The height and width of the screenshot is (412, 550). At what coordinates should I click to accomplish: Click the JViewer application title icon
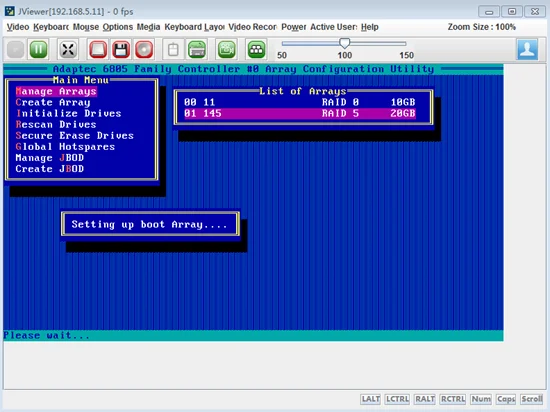tap(10, 11)
